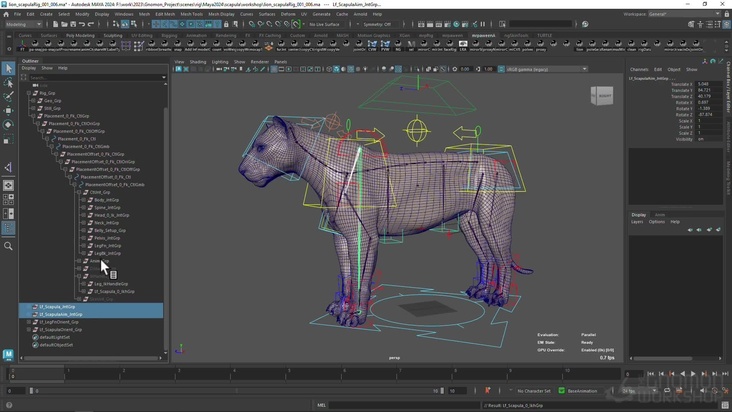Click the Layers menu in Layer Editor
Screen dimensions: 732x412
click(x=637, y=221)
